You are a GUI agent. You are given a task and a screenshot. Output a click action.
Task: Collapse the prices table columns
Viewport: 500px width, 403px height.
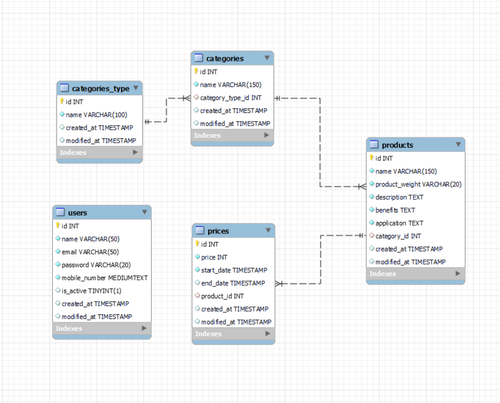[268, 230]
